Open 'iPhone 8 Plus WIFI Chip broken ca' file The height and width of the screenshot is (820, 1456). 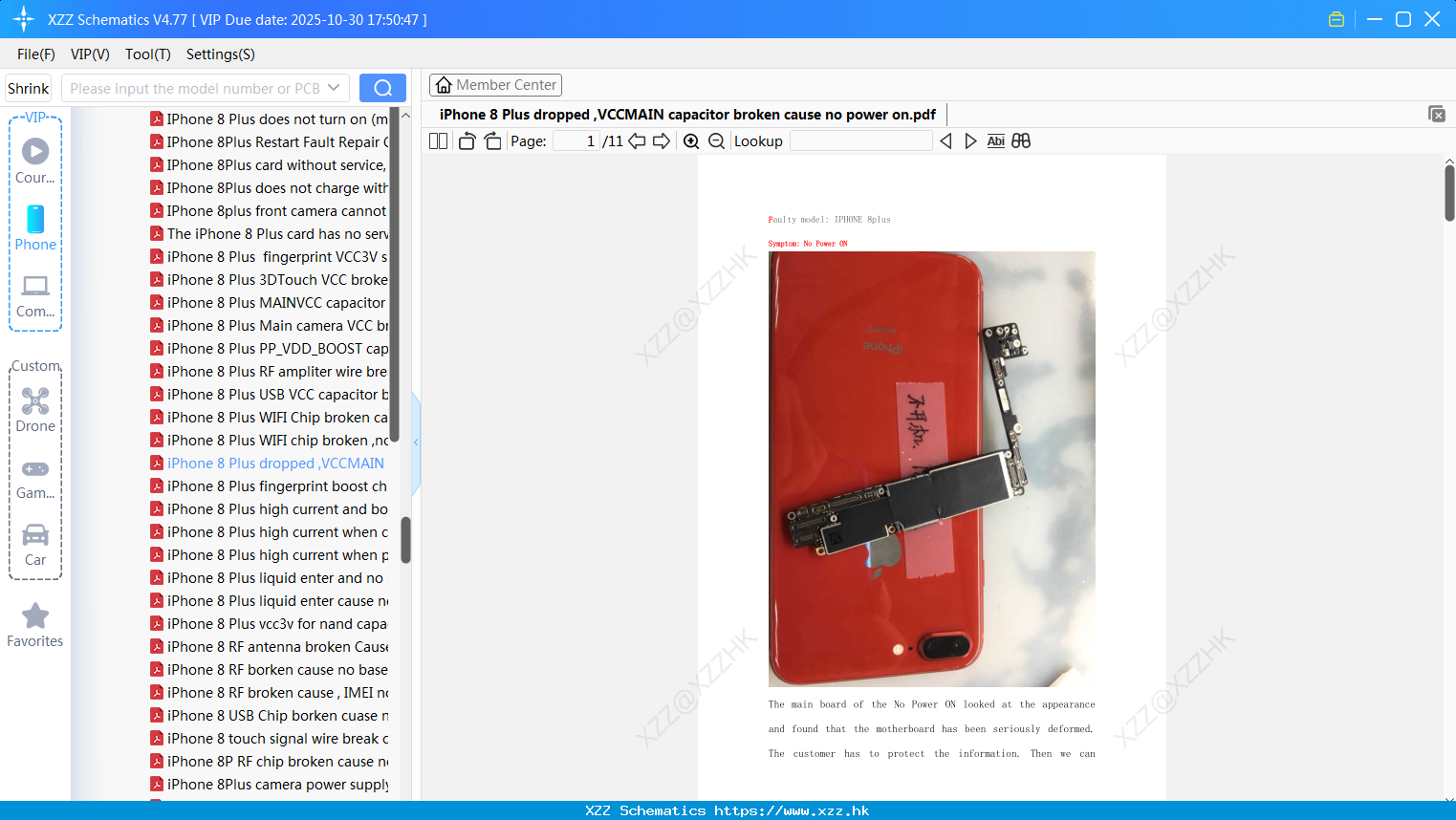[x=269, y=418]
